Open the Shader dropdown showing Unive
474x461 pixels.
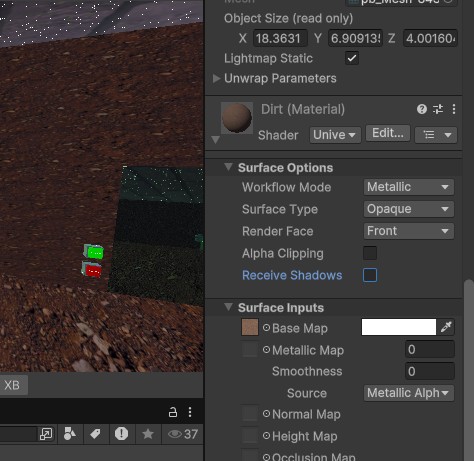click(x=335, y=135)
